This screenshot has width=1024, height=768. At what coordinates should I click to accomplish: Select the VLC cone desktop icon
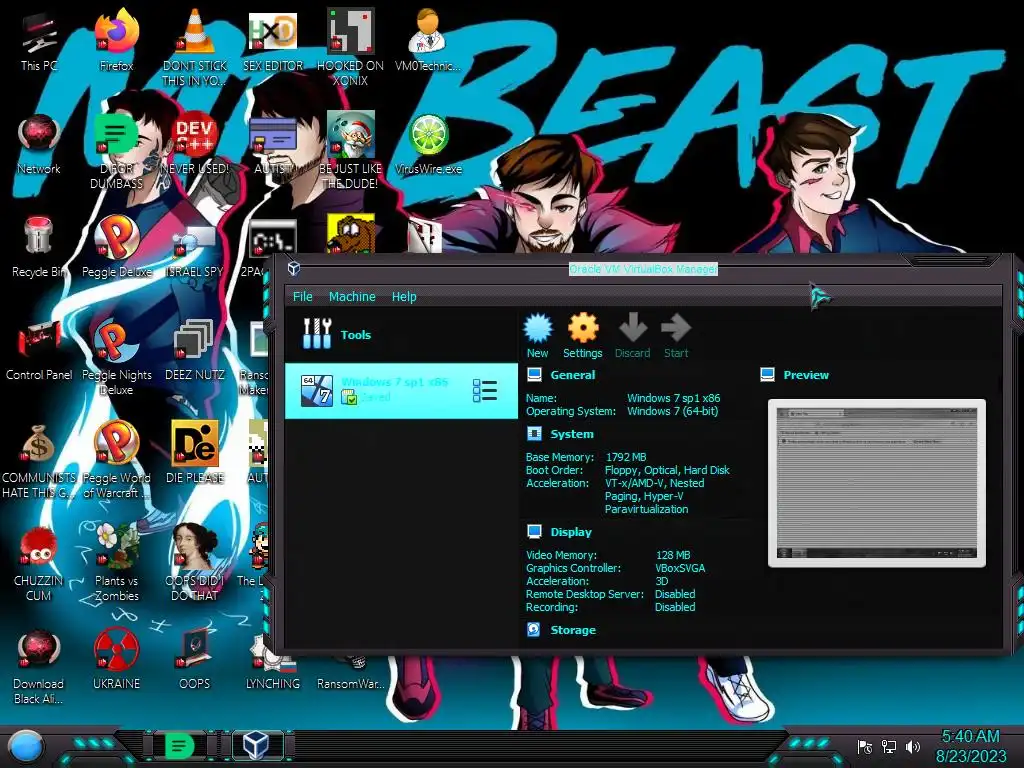[x=195, y=47]
